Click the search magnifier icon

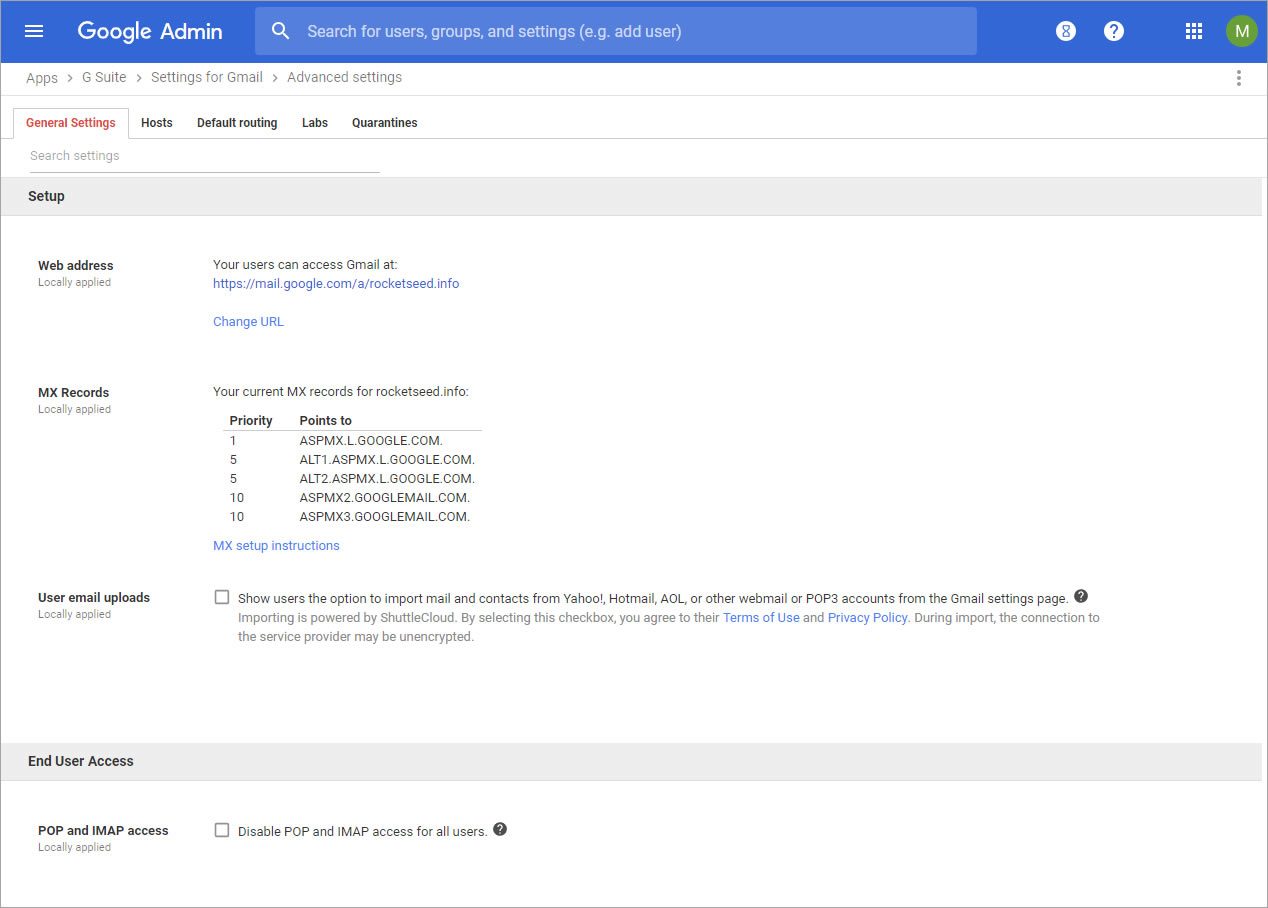click(281, 31)
